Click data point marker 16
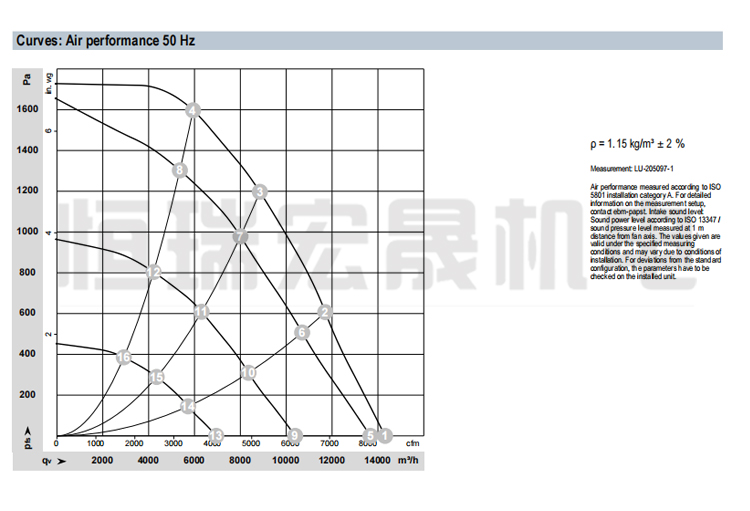 tap(124, 357)
